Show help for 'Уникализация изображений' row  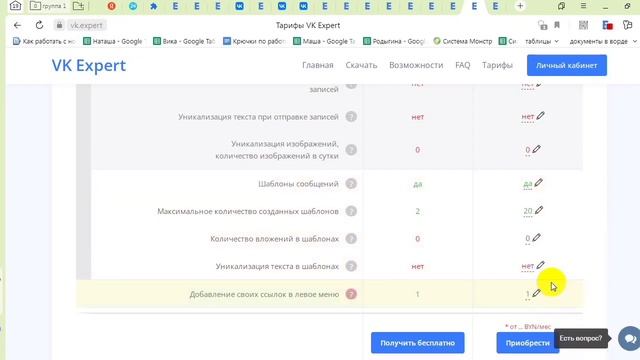351,150
